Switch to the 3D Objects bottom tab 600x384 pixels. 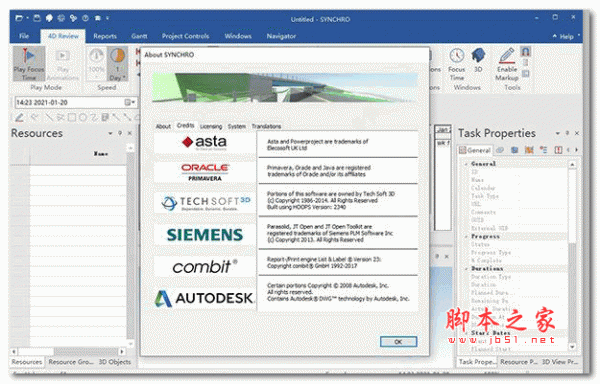[115, 362]
